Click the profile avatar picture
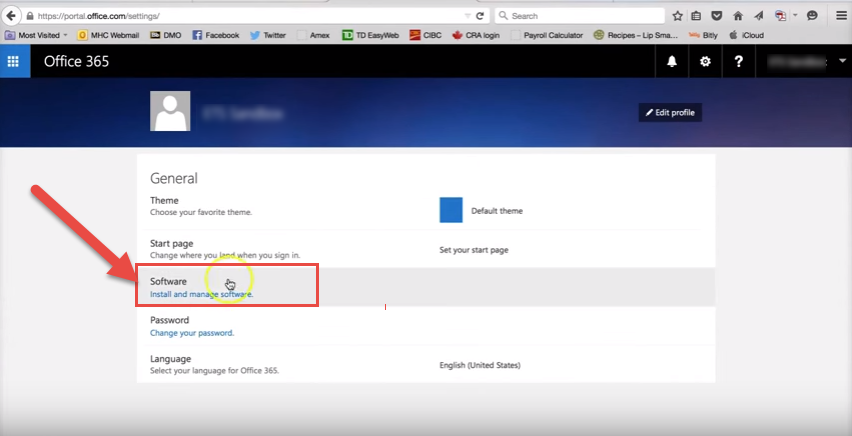The width and height of the screenshot is (852, 436). point(170,111)
